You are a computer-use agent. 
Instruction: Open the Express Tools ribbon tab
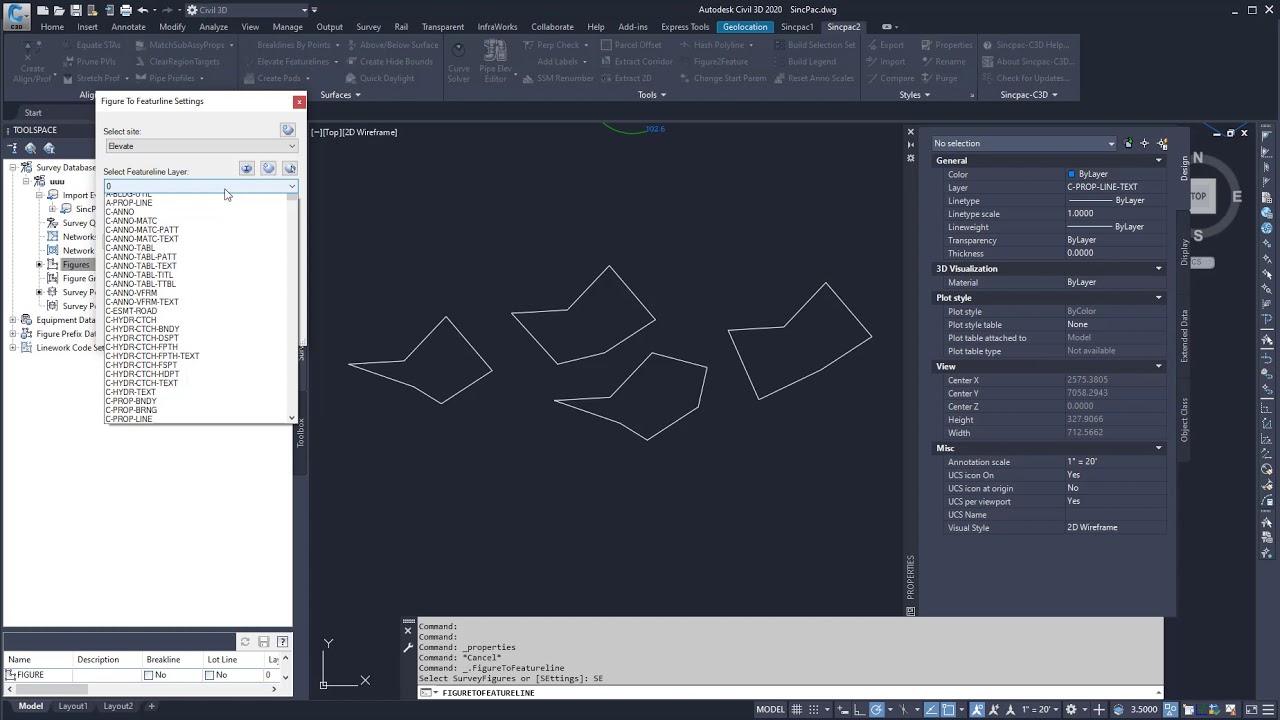coord(685,27)
